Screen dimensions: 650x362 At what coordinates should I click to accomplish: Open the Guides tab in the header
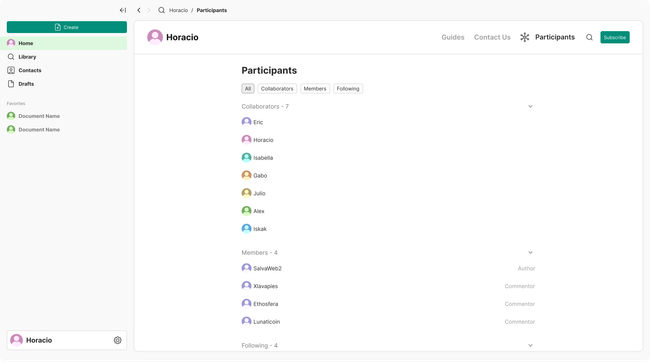453,37
